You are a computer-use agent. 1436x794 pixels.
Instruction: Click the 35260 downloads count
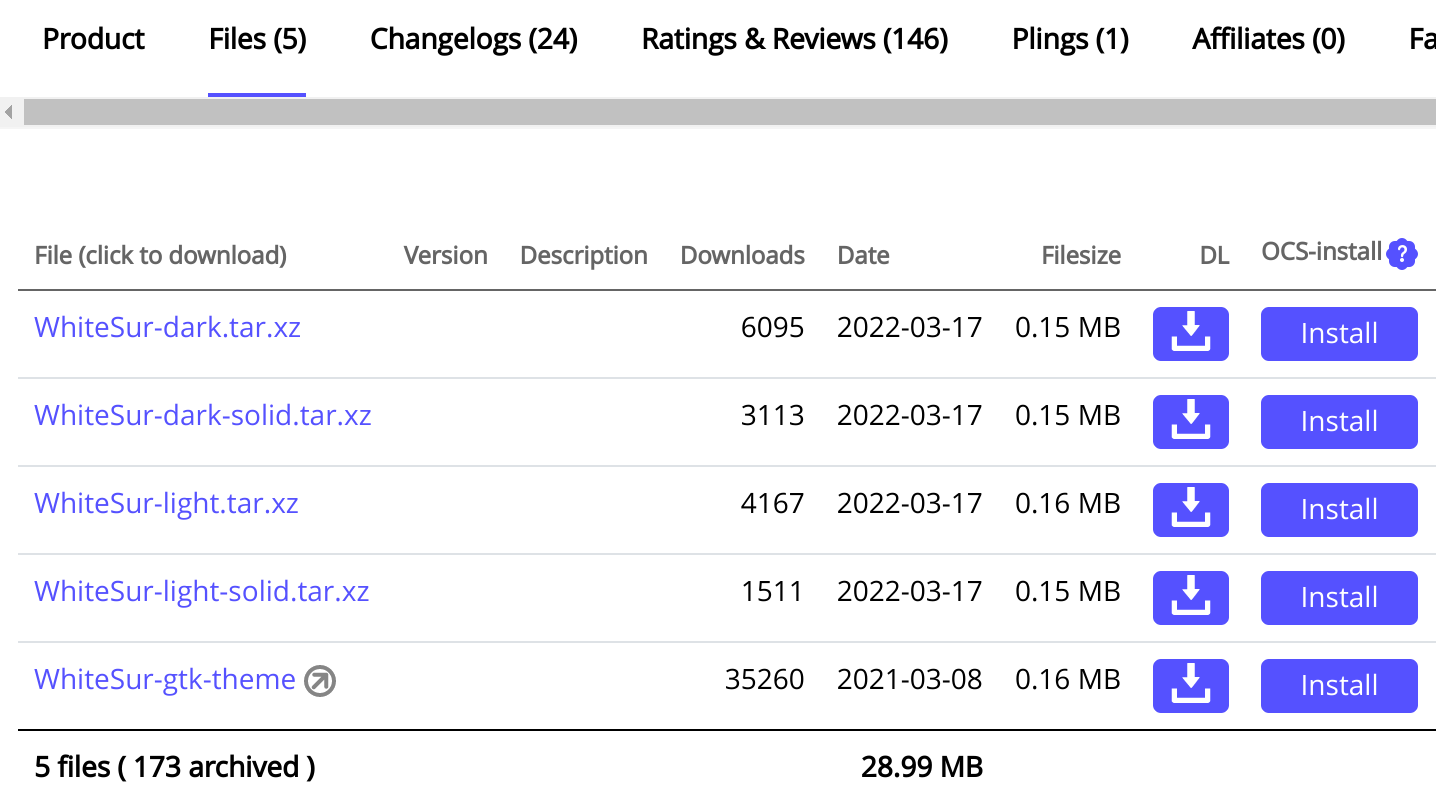pyautogui.click(x=764, y=679)
